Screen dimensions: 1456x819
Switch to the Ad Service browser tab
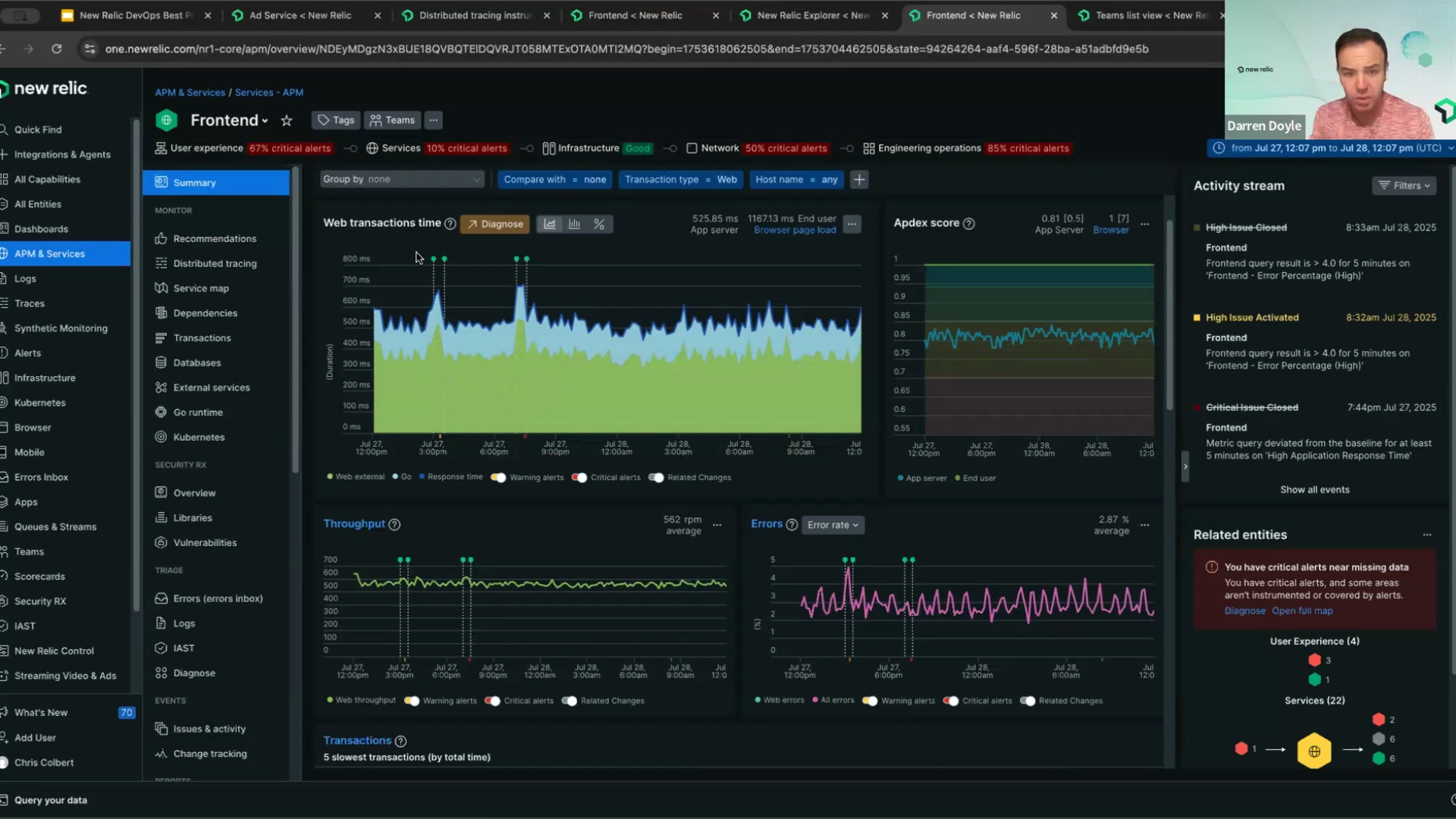click(x=300, y=15)
